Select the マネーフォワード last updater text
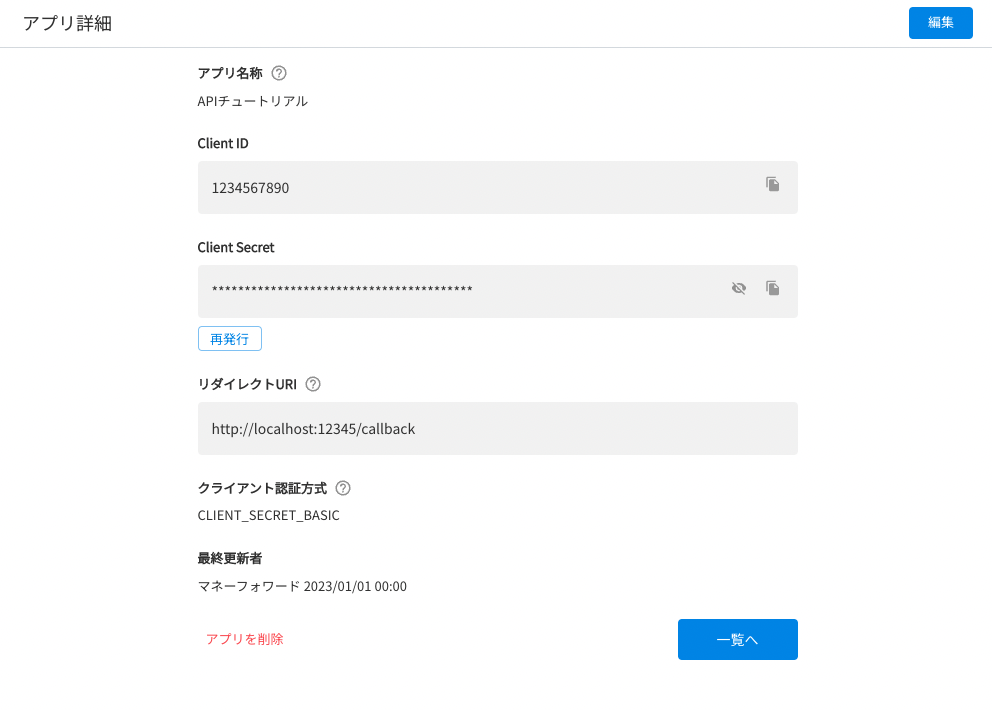 (302, 586)
